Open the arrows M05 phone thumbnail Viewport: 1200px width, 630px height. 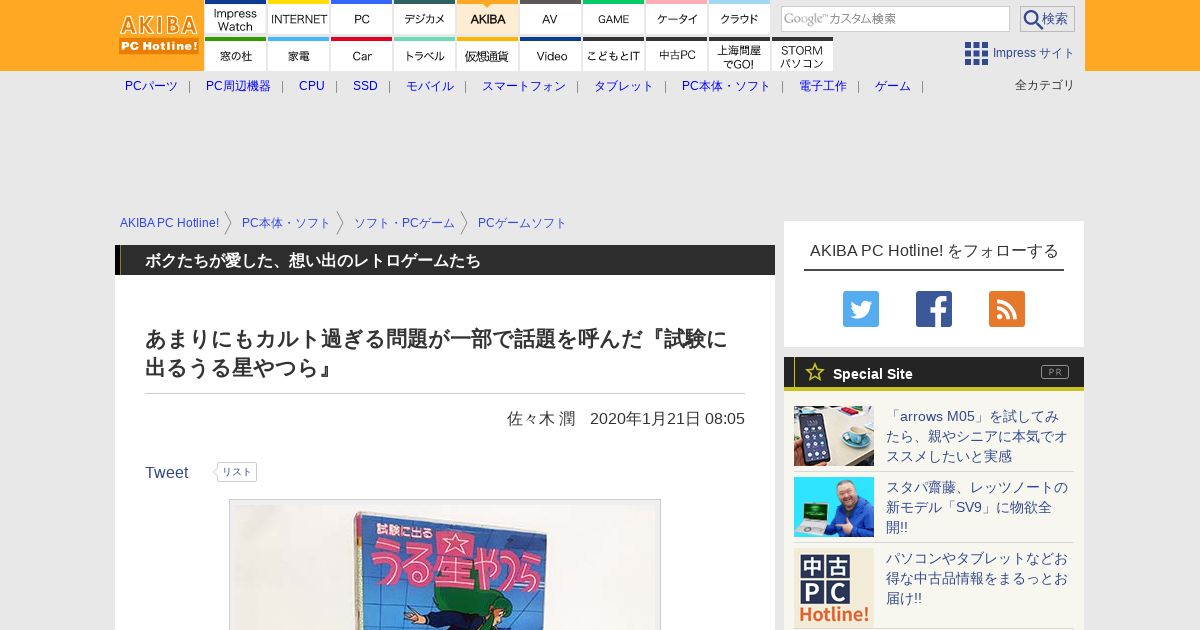834,436
